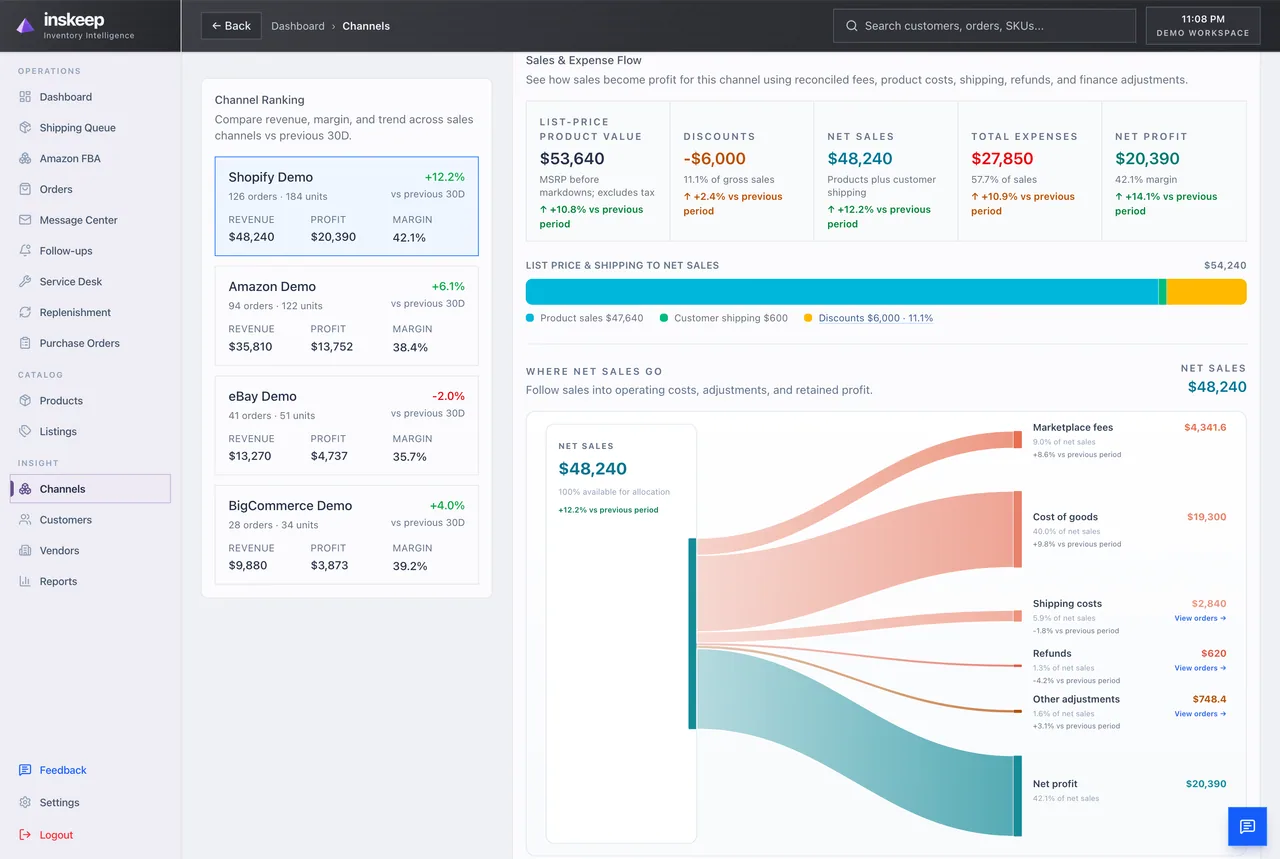Screen dimensions: 1280x859
Task: Click the Listings tag icon
Action: [25, 432]
